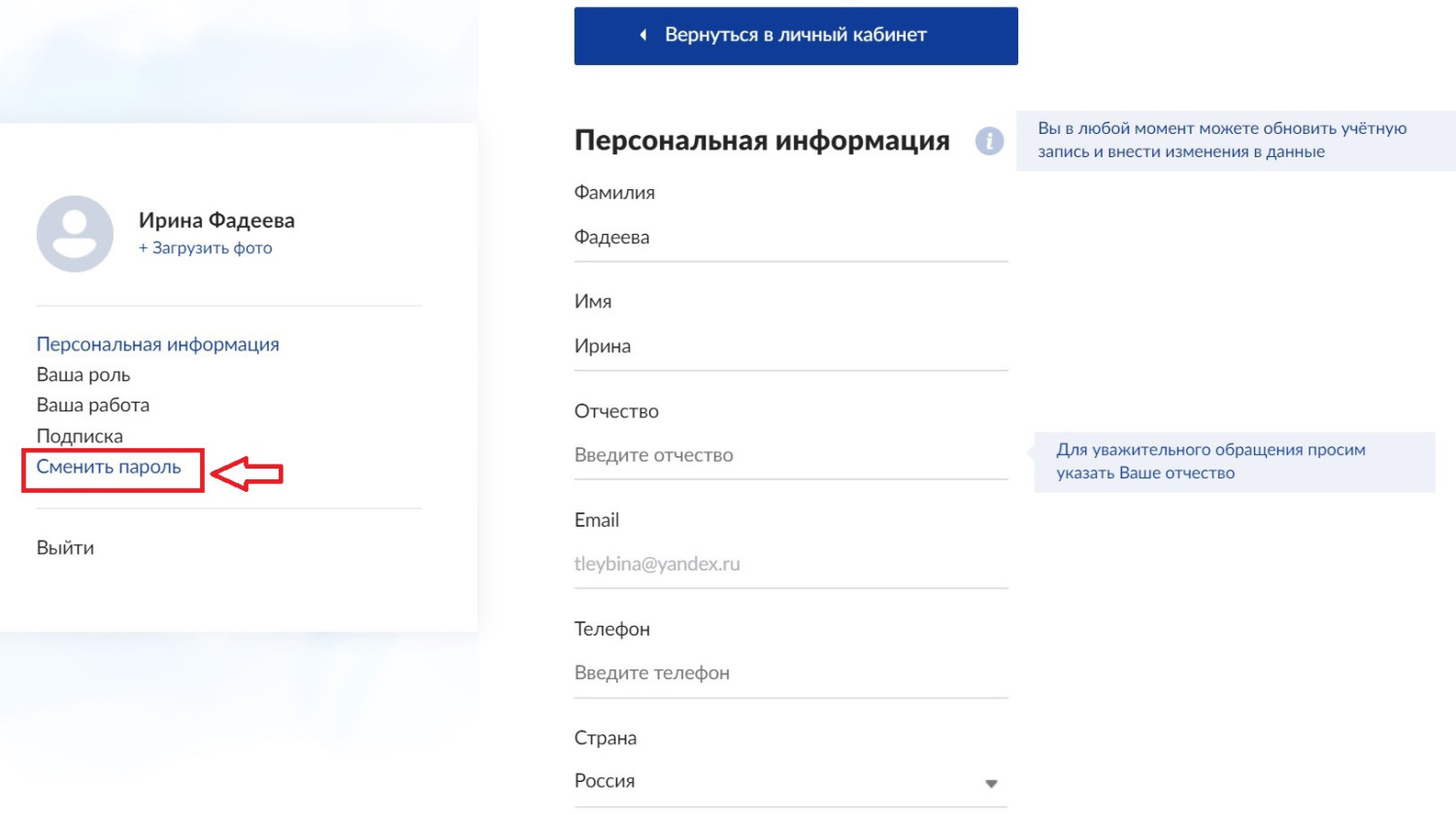Open the Сменить пароль page

tap(109, 467)
